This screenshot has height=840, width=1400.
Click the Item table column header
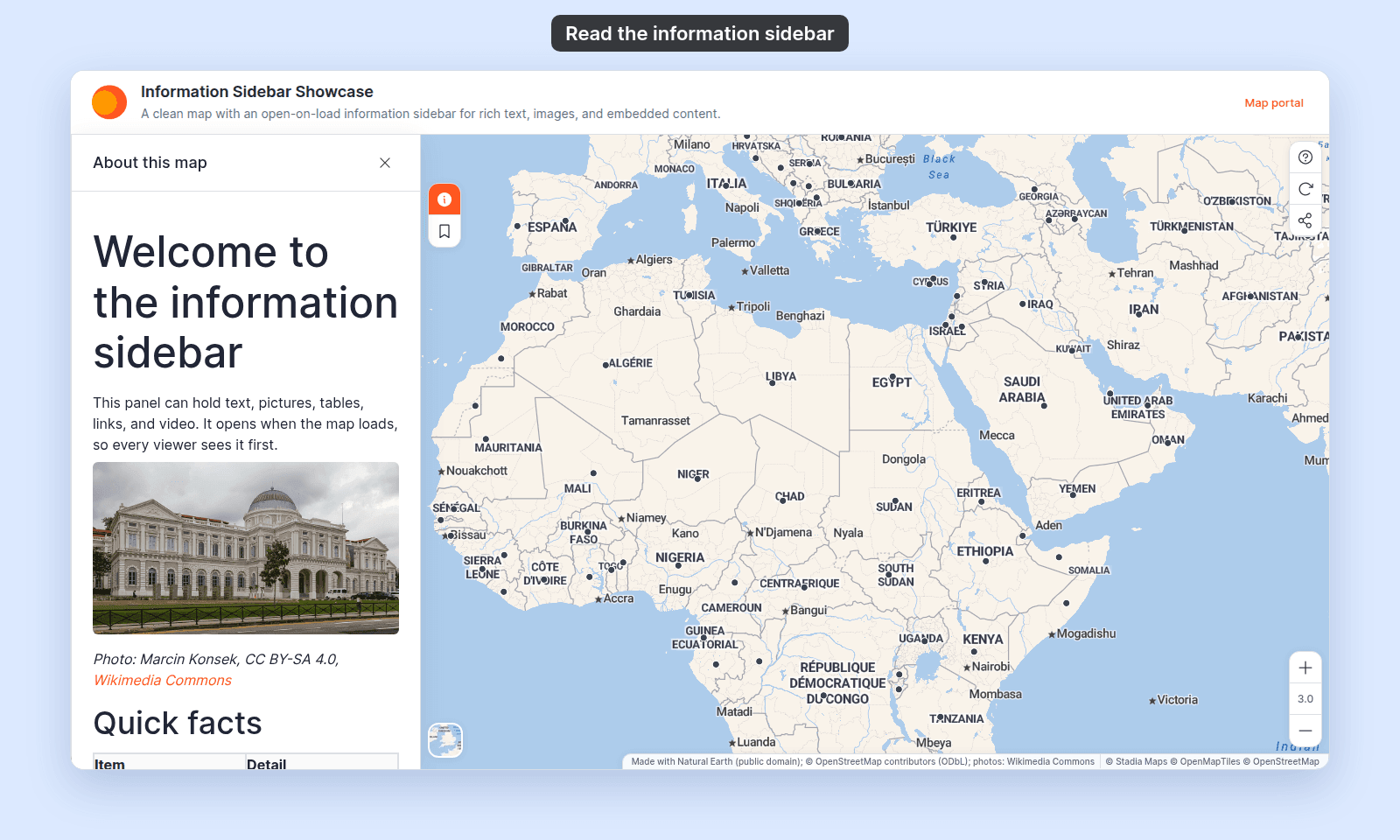109,764
